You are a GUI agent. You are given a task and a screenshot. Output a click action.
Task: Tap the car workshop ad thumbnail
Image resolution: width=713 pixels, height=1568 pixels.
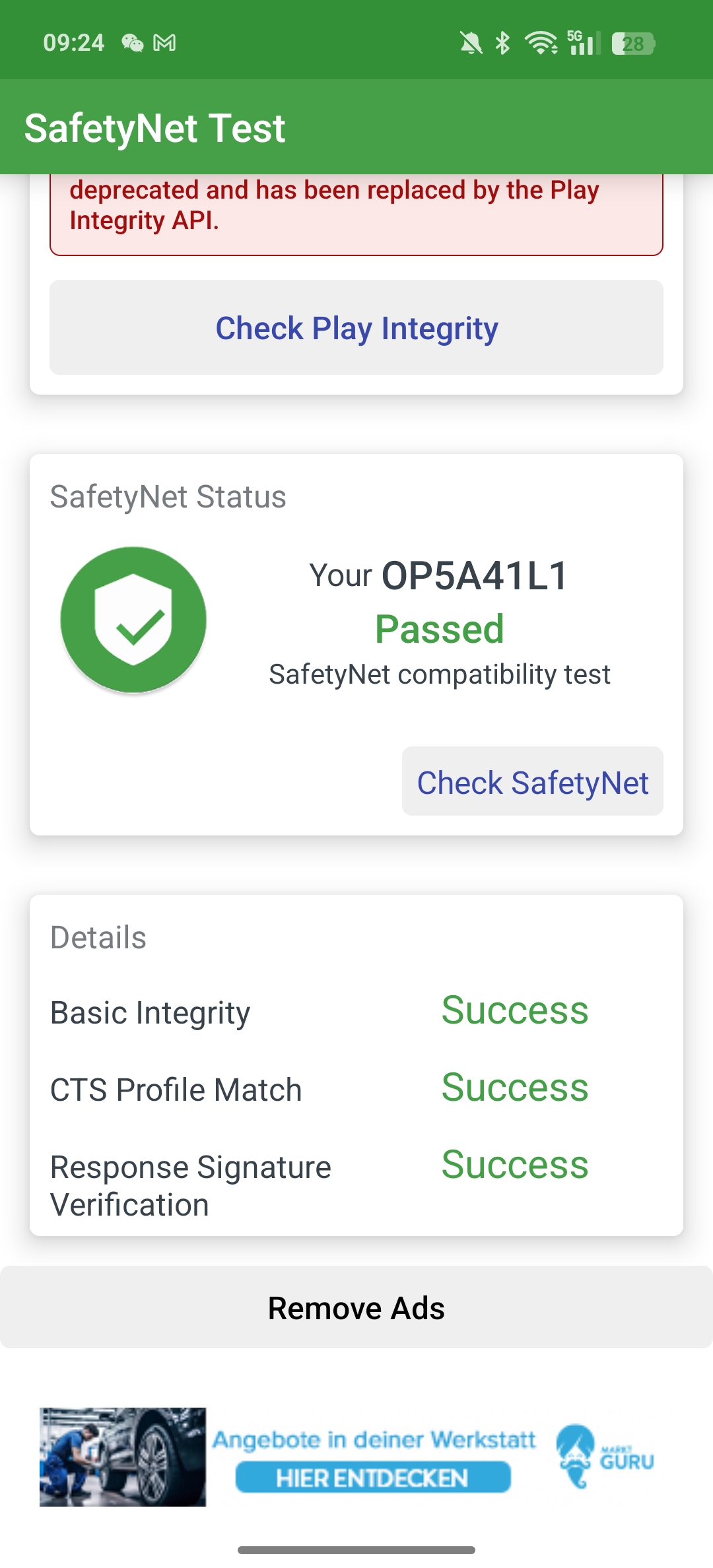click(x=123, y=1456)
